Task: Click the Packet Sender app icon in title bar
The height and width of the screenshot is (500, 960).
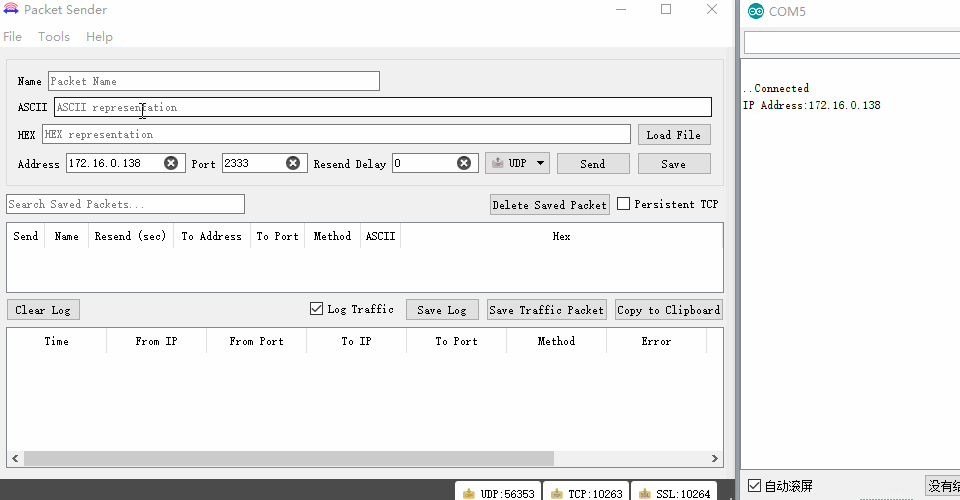Action: pyautogui.click(x=11, y=9)
